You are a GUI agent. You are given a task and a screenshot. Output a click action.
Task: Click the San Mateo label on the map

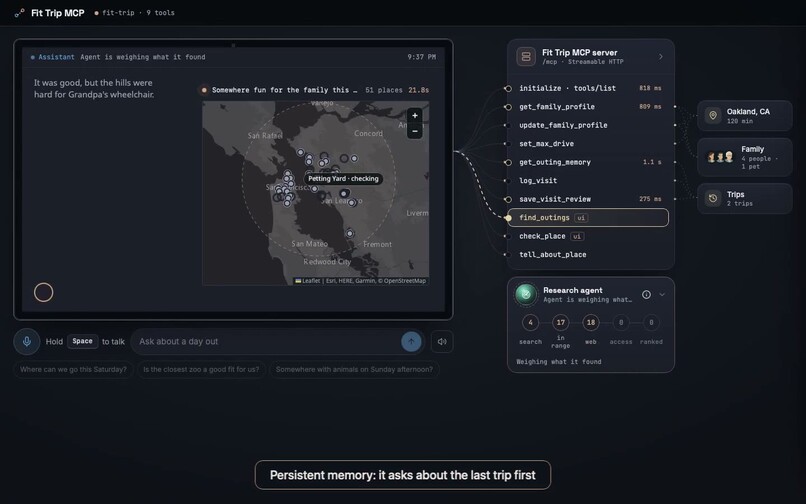click(309, 244)
